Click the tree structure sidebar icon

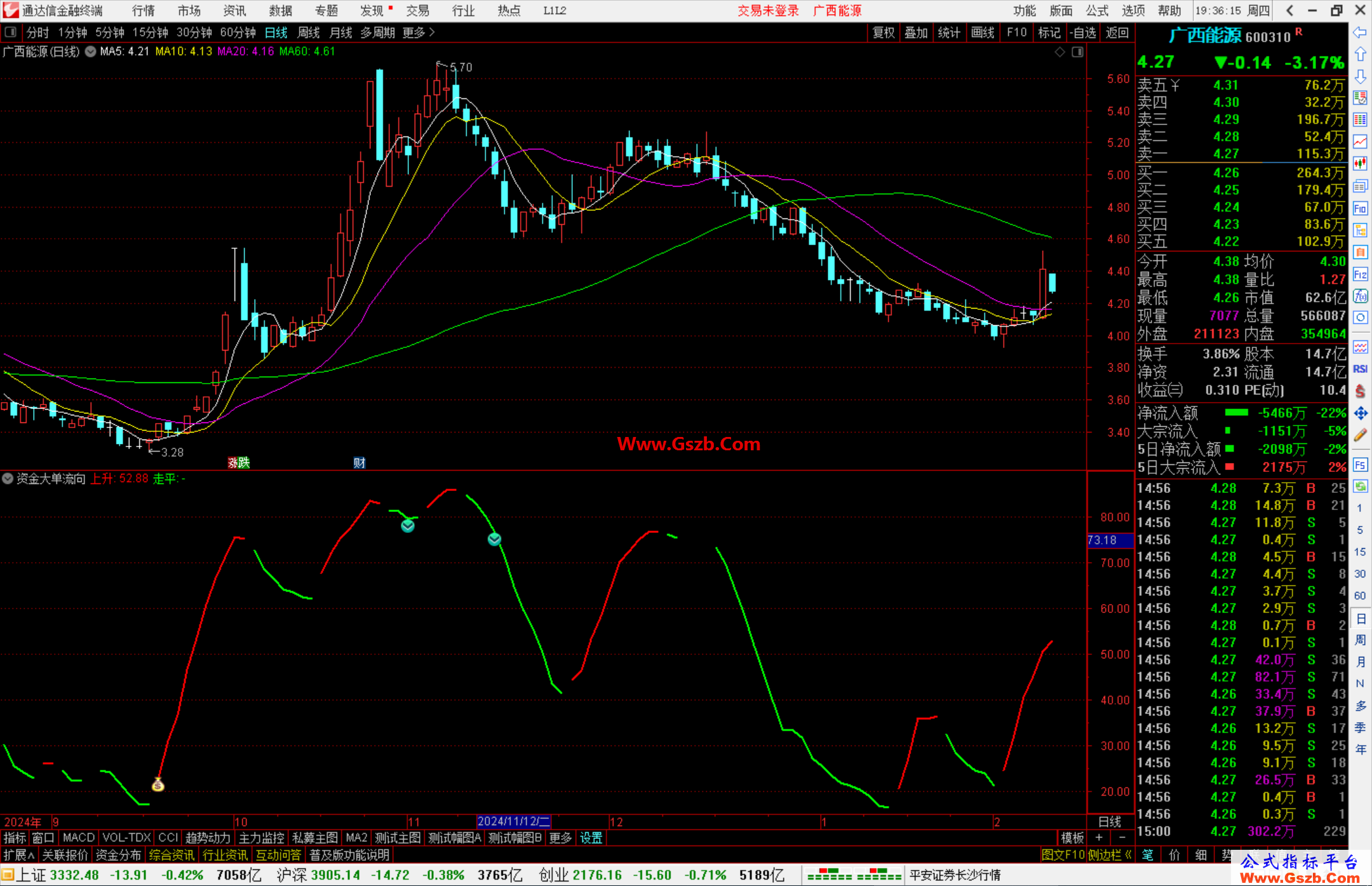coord(1360,230)
